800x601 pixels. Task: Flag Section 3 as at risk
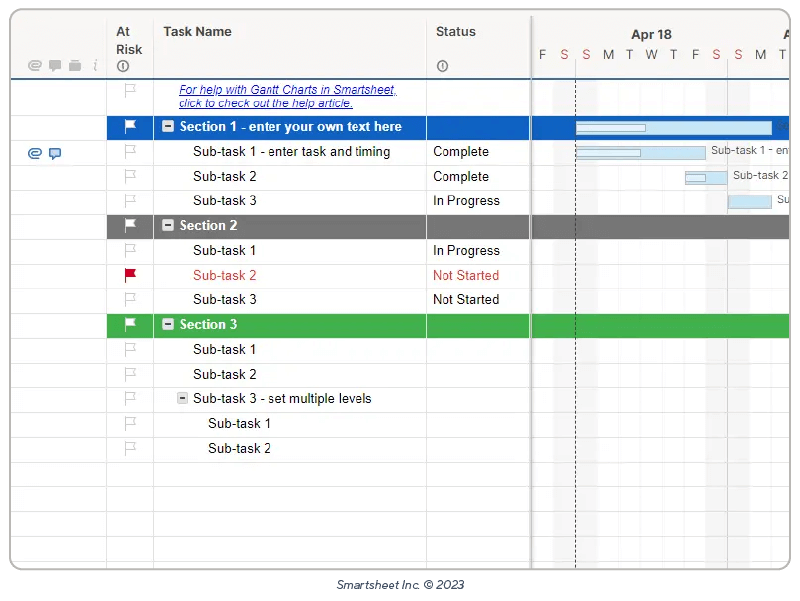coord(129,325)
